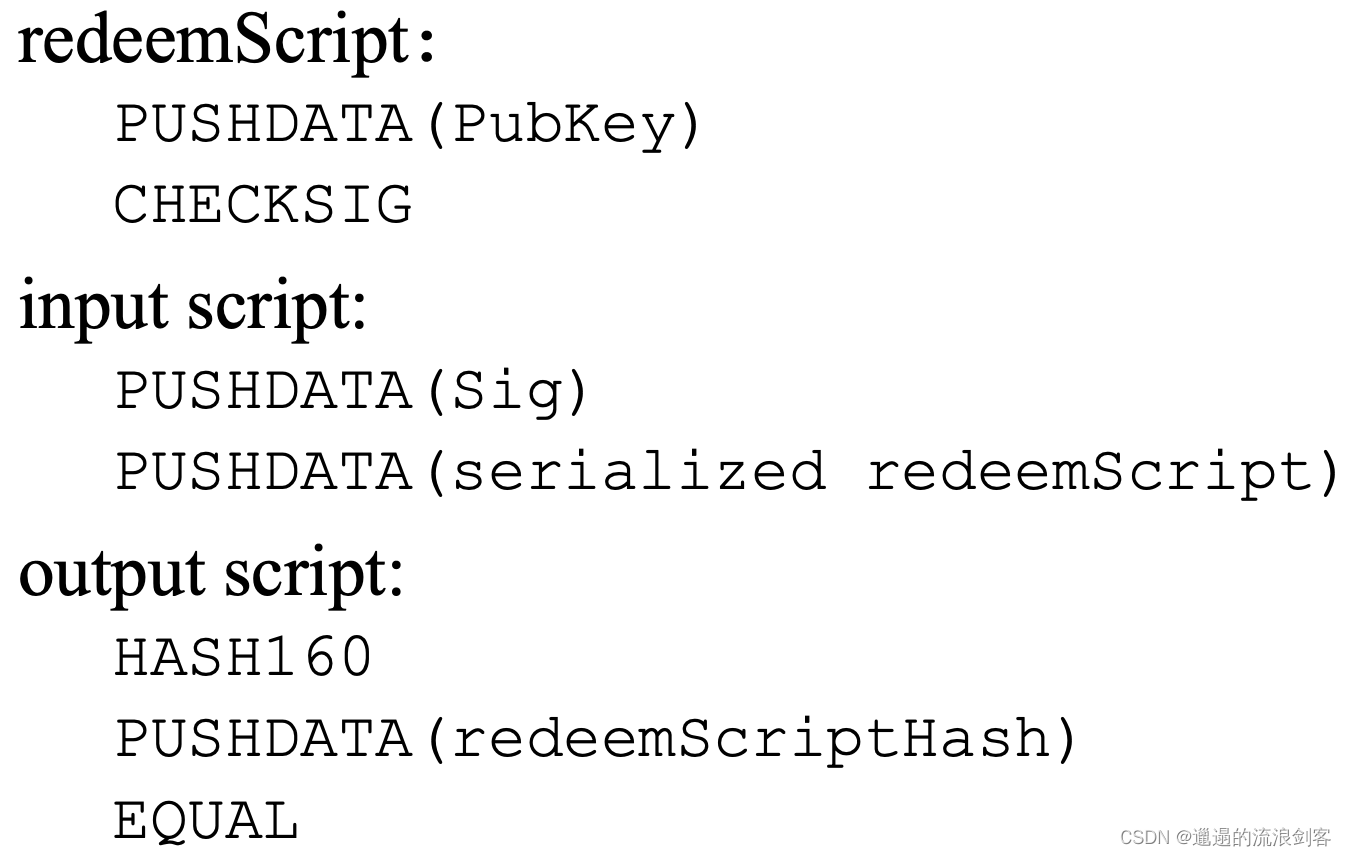Viewport: 1346px width, 856px height.
Task: Click the "input script:" heading
Action: [193, 306]
